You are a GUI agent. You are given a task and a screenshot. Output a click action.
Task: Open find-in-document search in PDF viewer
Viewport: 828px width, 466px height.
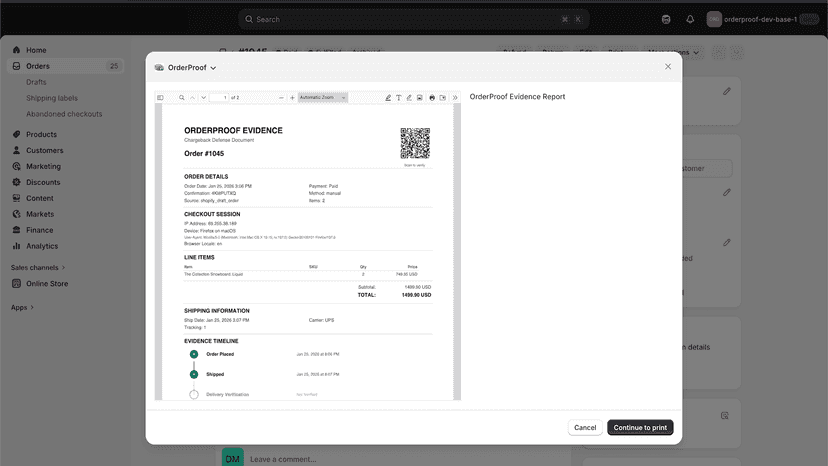coord(182,98)
